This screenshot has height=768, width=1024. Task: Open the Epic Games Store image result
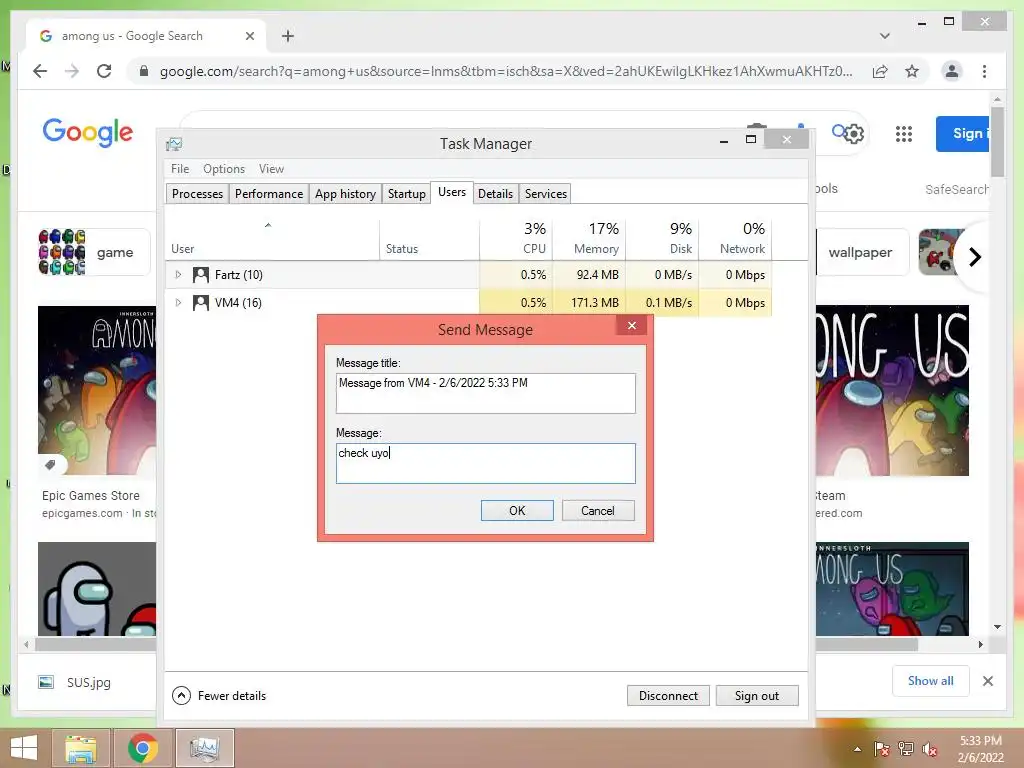tap(97, 390)
